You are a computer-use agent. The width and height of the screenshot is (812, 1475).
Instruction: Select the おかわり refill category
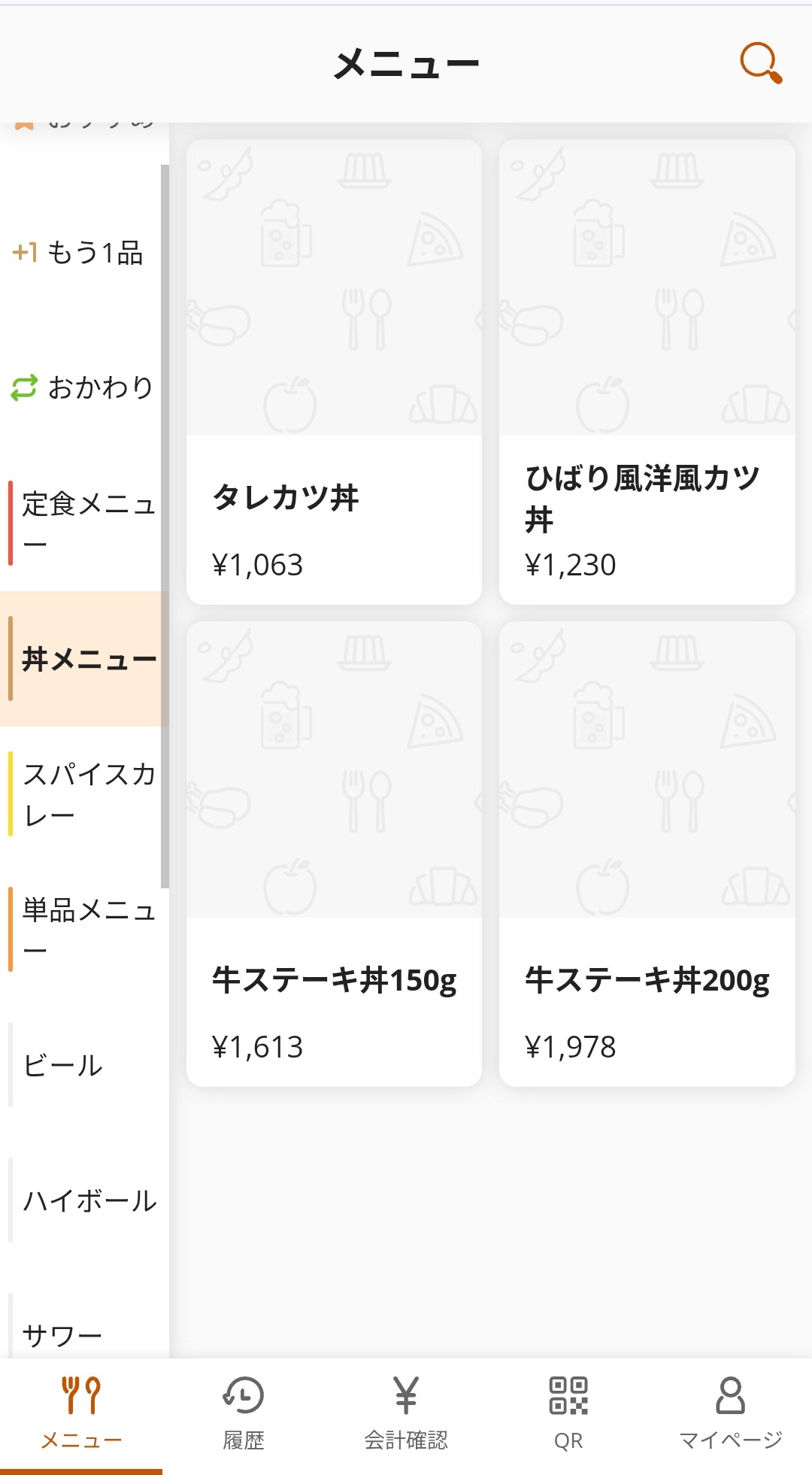tap(81, 388)
